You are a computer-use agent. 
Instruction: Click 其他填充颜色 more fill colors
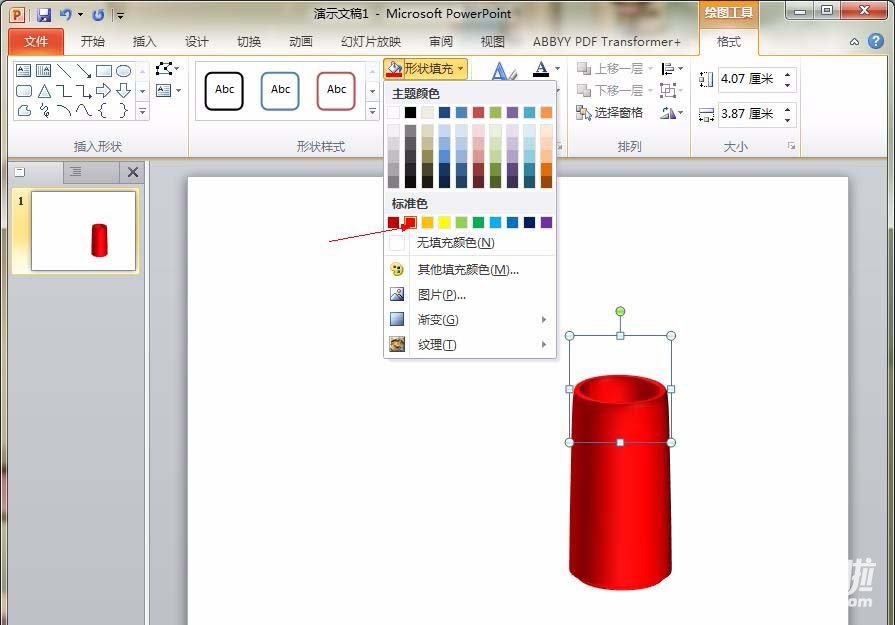(467, 269)
